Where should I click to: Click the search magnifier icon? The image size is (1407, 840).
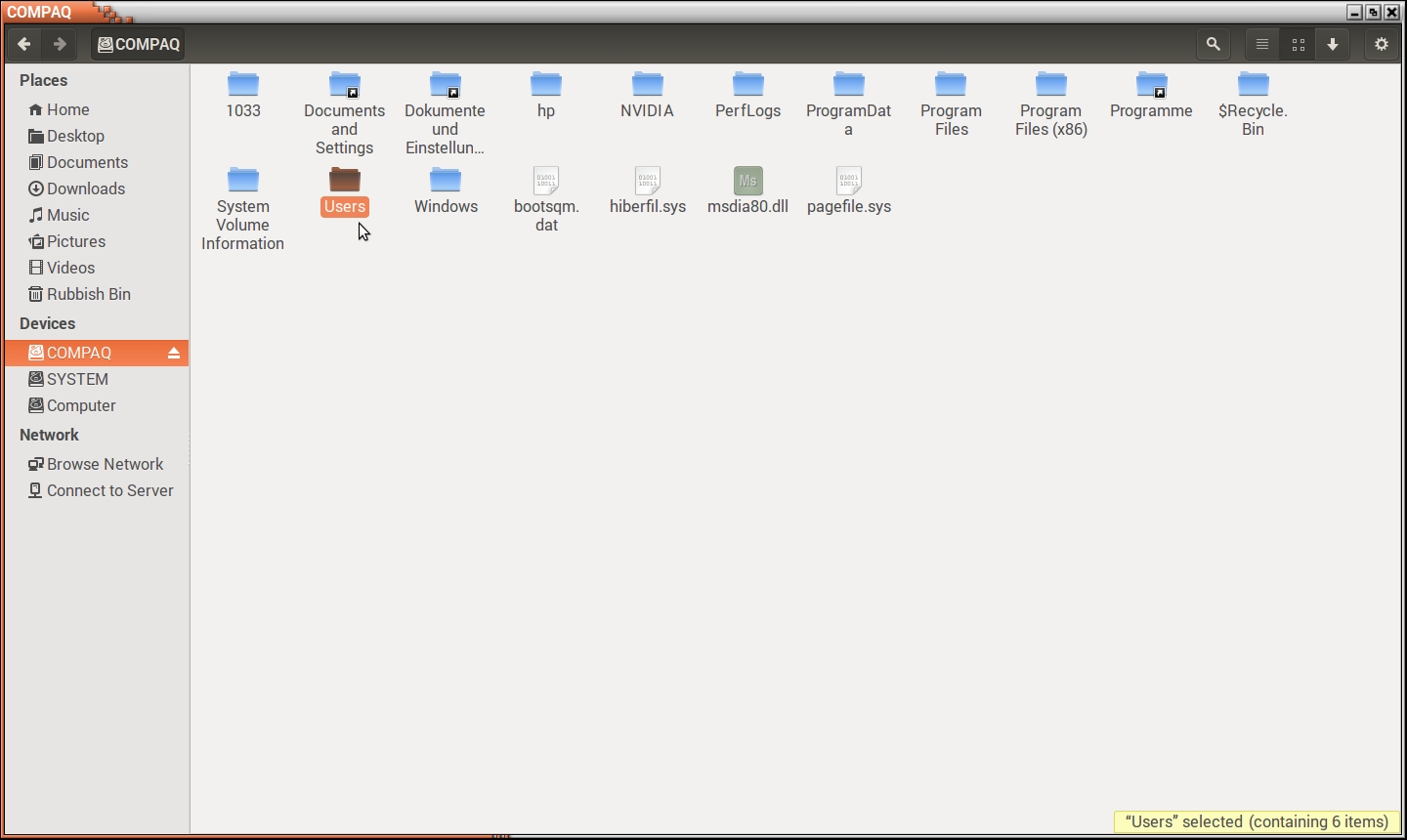(x=1213, y=44)
